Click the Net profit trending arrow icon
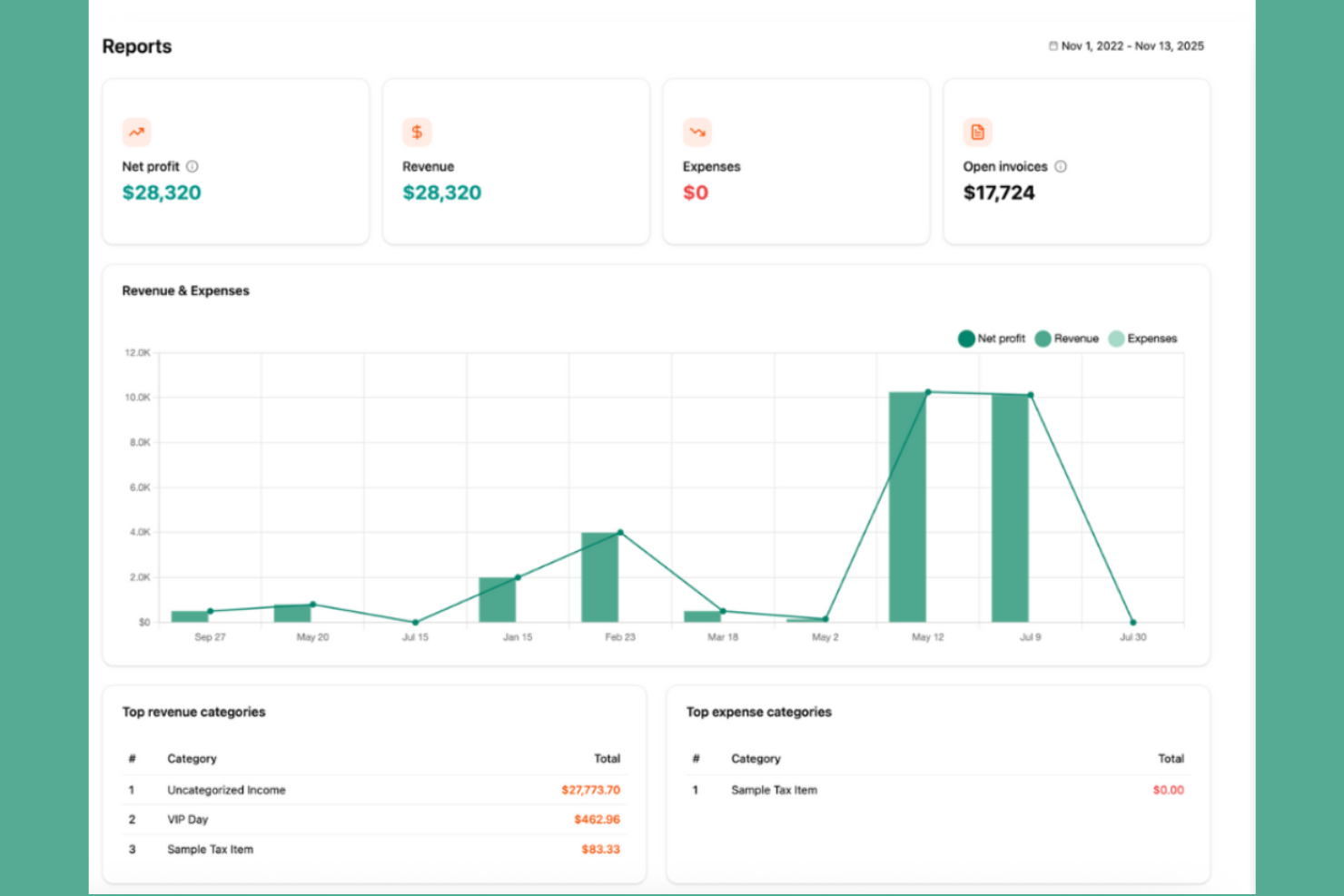Image resolution: width=1344 pixels, height=896 pixels. click(136, 132)
